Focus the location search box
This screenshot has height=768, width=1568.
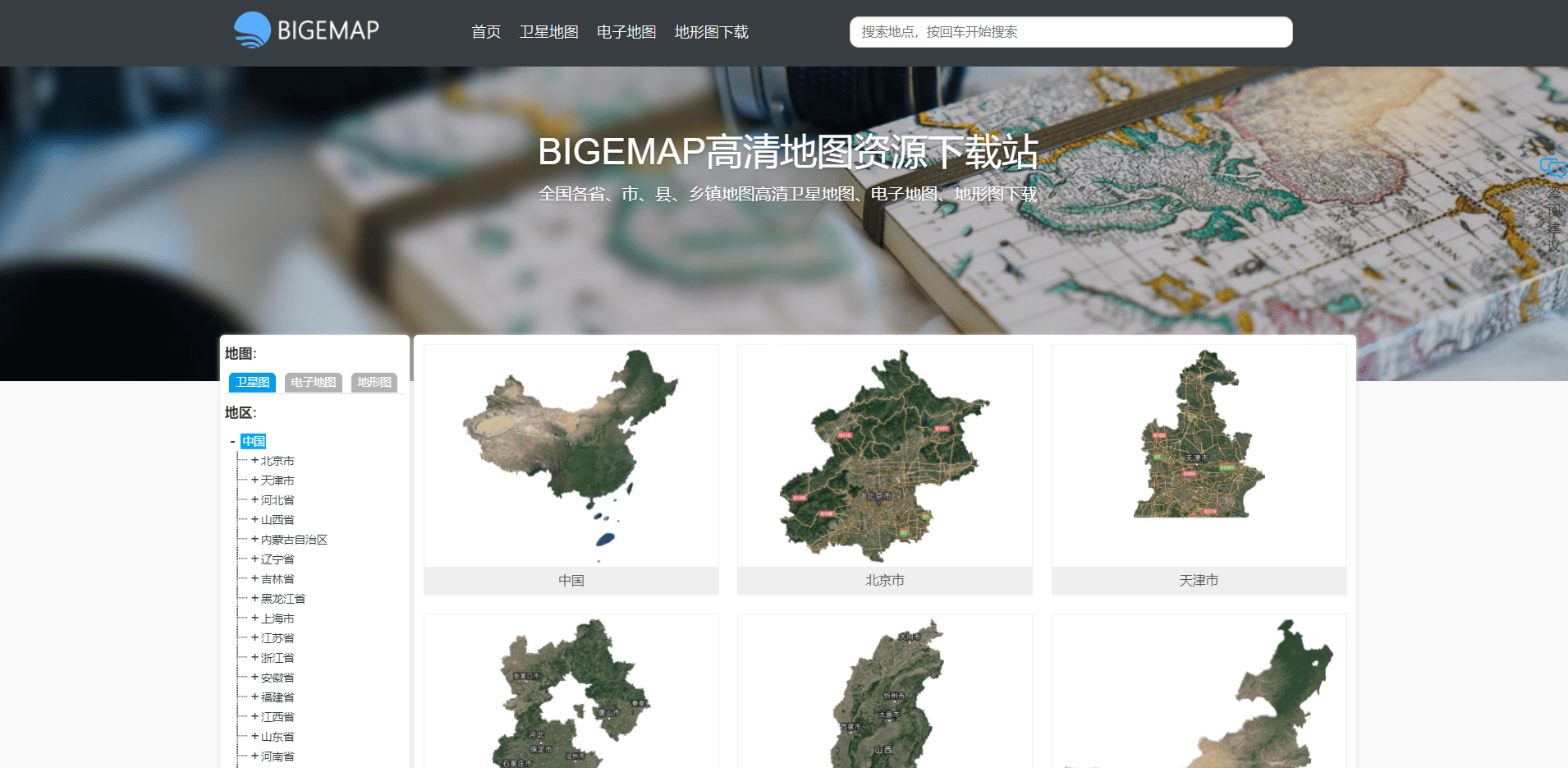pyautogui.click(x=1071, y=32)
